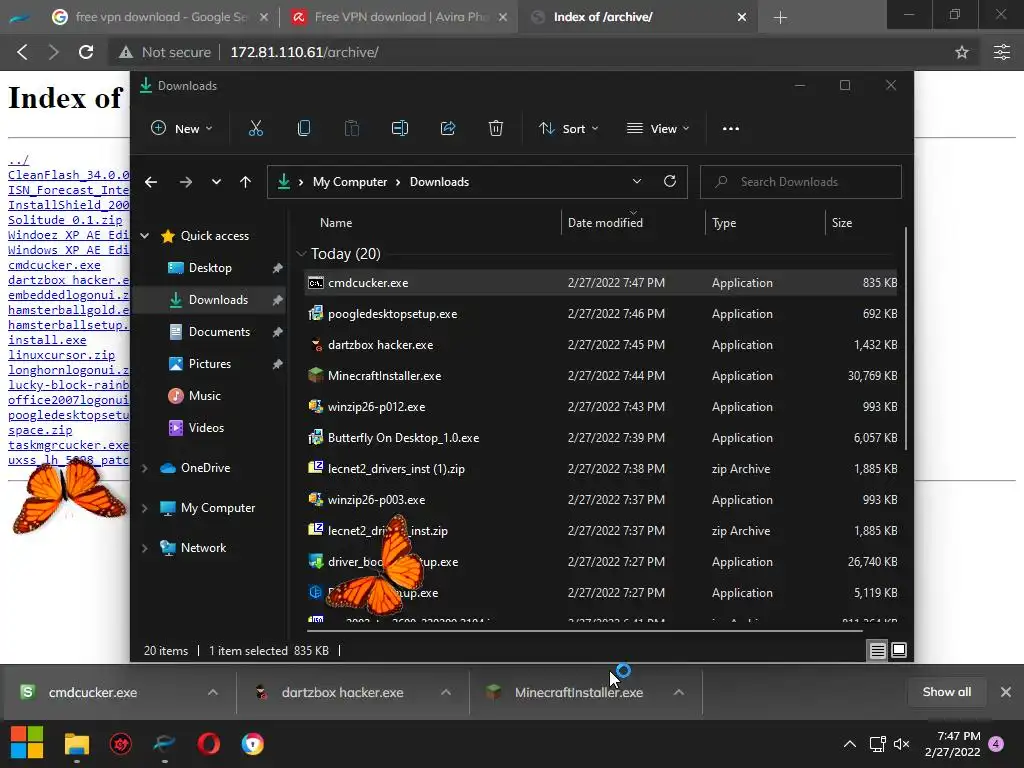Image resolution: width=1024 pixels, height=768 pixels.
Task: Show hidden icons in system tray
Action: (850, 744)
